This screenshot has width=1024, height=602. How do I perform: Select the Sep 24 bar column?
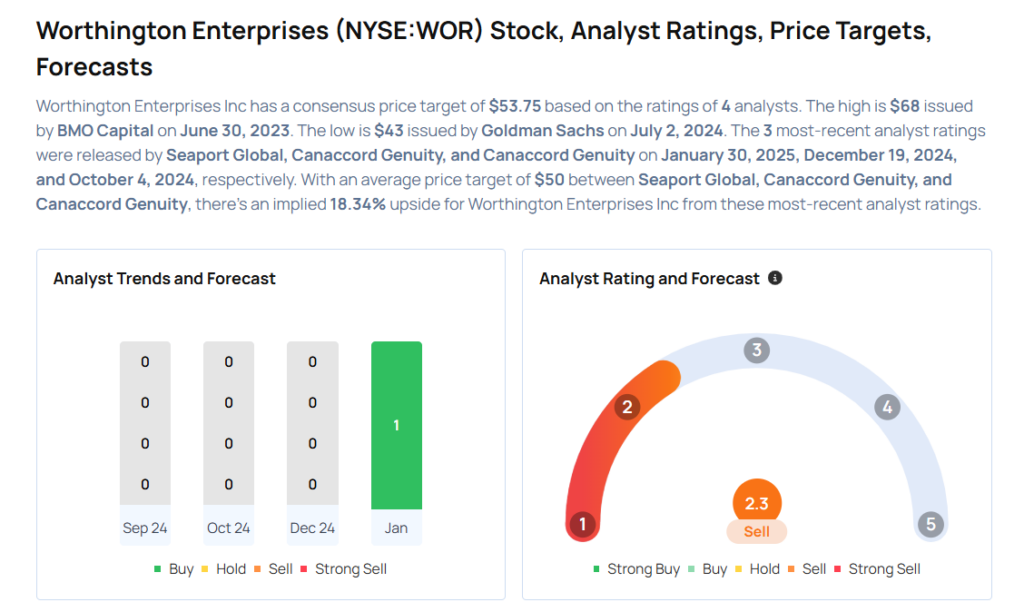(x=145, y=424)
